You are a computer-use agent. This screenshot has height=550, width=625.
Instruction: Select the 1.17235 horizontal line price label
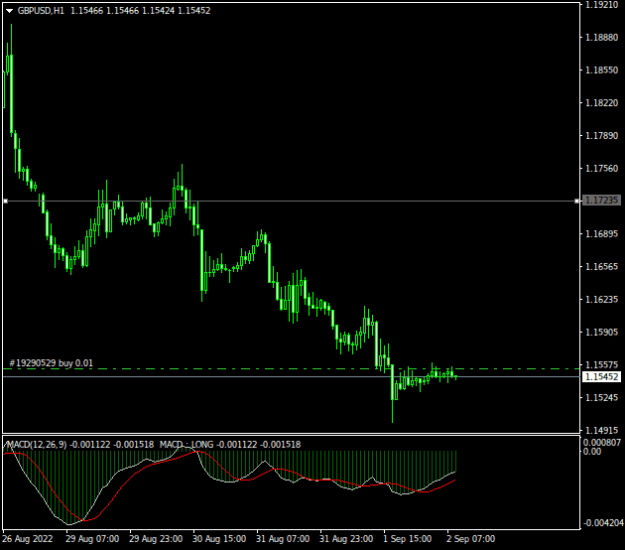601,200
